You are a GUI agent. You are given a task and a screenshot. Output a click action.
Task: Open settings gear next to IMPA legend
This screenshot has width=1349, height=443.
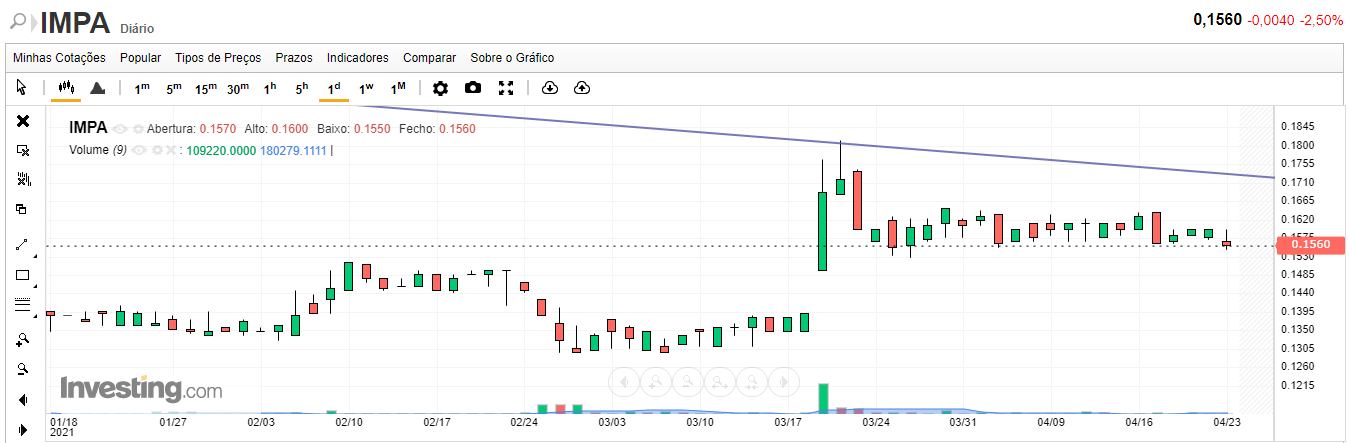[x=138, y=129]
